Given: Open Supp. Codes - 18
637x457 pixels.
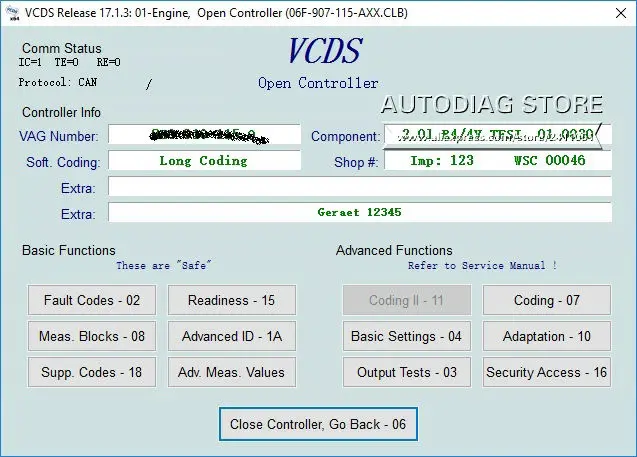Looking at the screenshot, I should coord(92,372).
